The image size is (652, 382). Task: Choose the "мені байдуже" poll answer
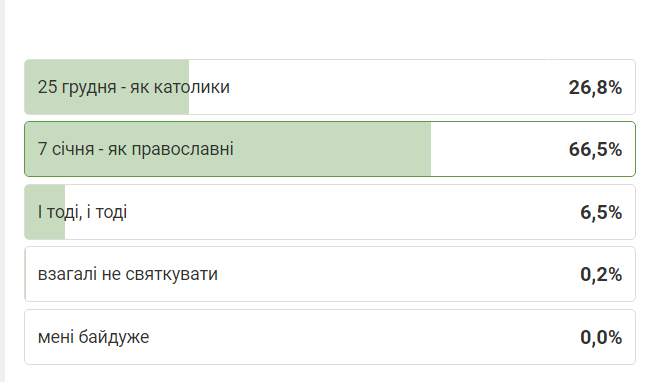click(330, 337)
